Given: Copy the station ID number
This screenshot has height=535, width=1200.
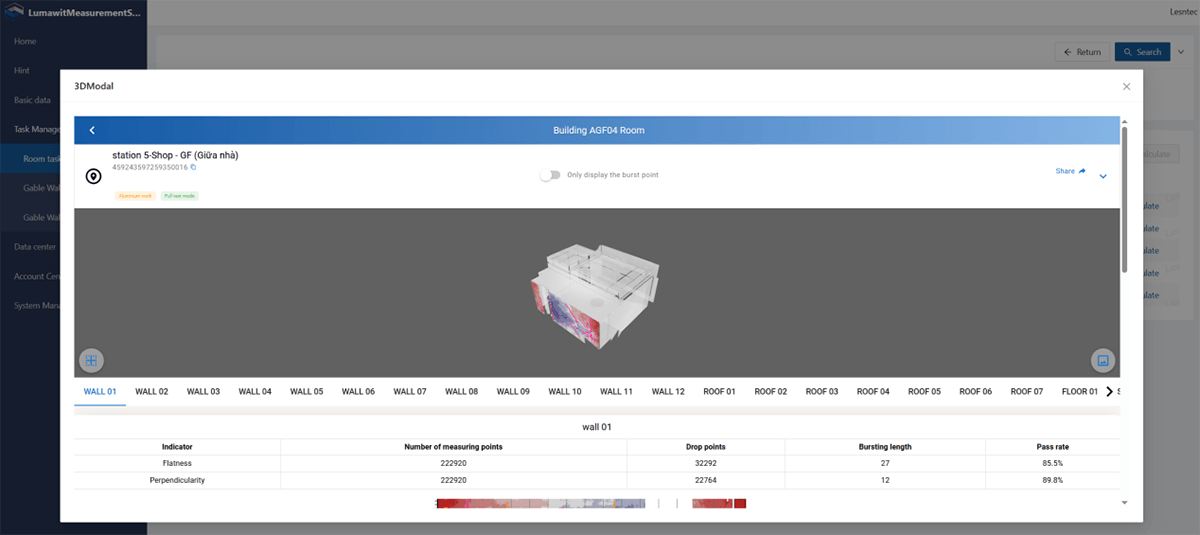Looking at the screenshot, I should pos(193,167).
